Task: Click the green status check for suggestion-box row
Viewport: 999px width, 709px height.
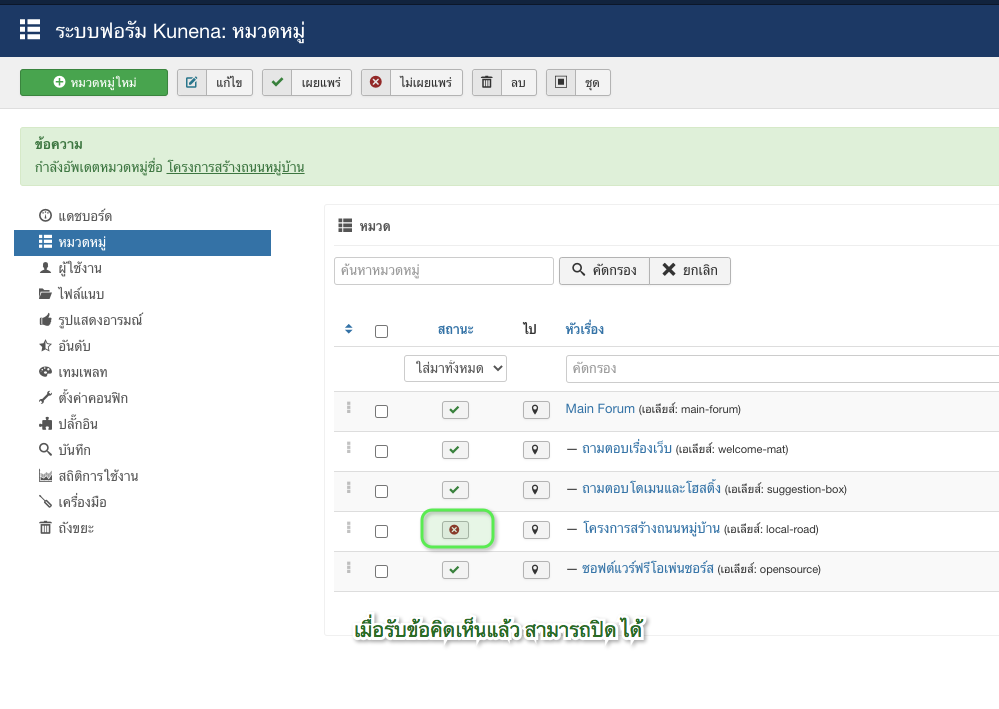Action: tap(455, 489)
